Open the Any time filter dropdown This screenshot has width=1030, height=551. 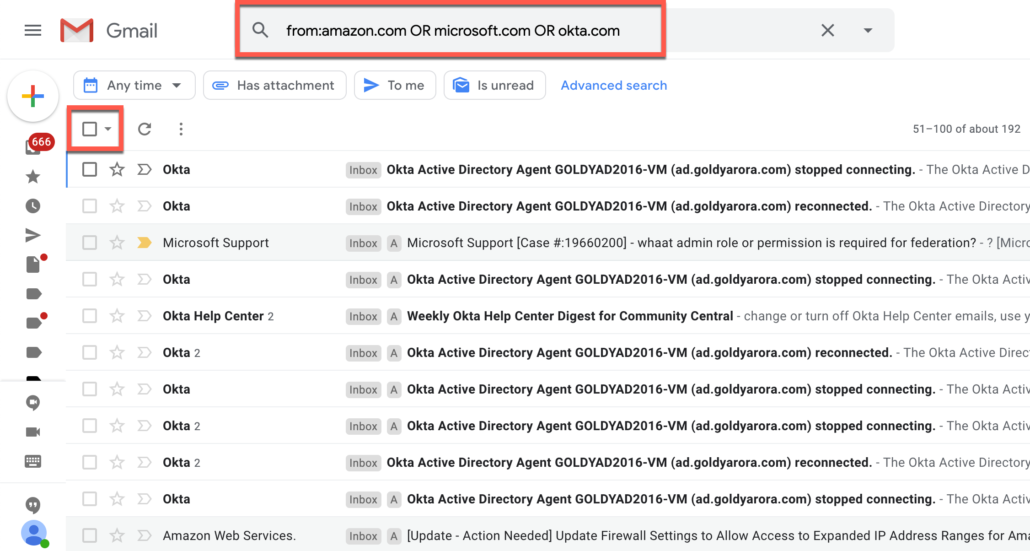(x=134, y=85)
